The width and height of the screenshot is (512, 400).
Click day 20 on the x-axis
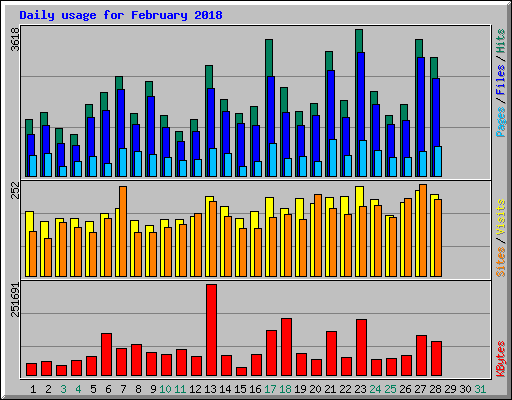point(315,389)
